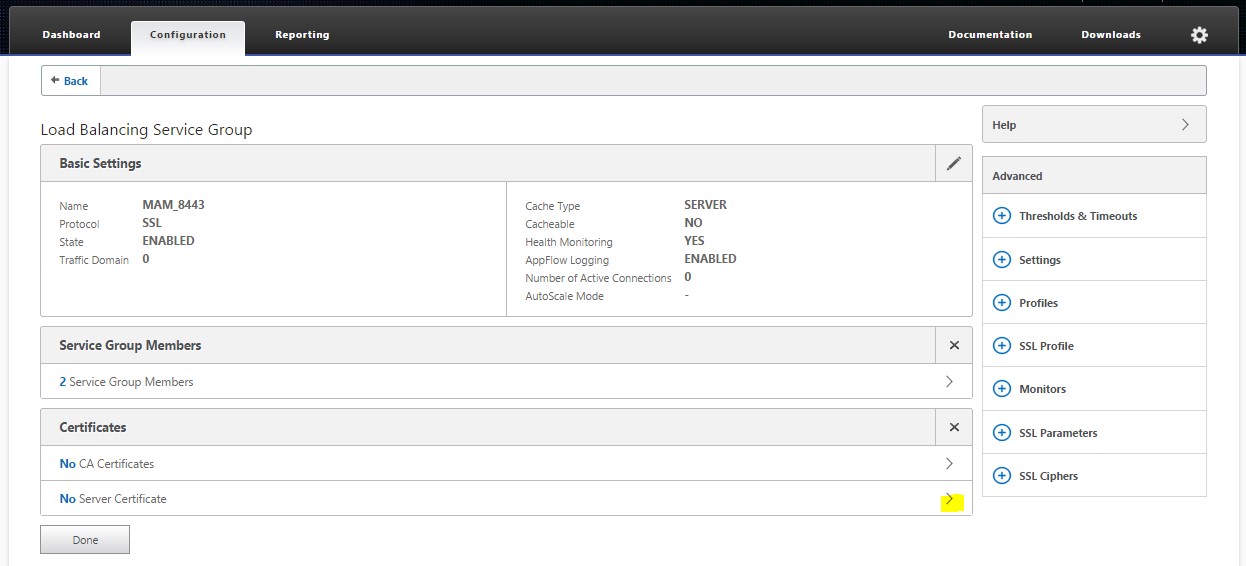This screenshot has height=566, width=1246.
Task: Click the plus icon beside Monitors
Action: coord(1001,389)
